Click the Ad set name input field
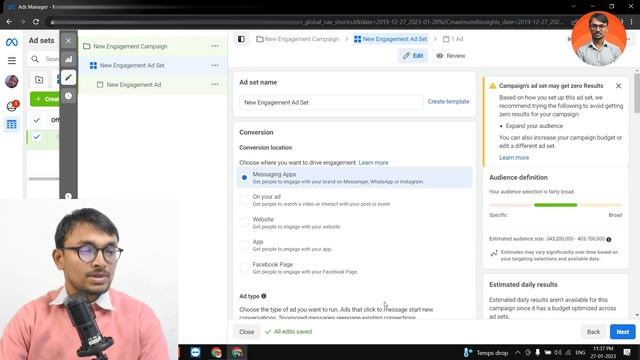 click(x=331, y=102)
